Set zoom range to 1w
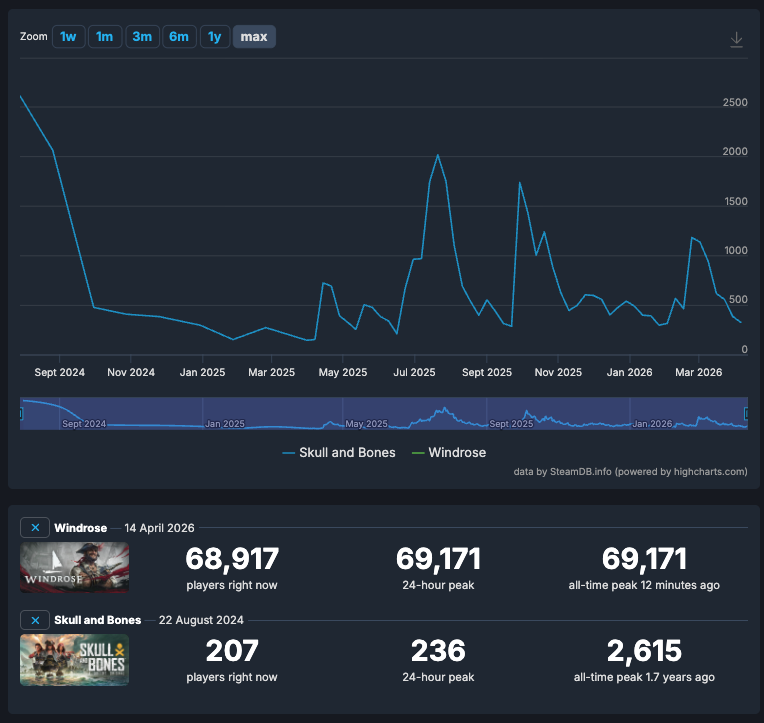 (x=68, y=37)
